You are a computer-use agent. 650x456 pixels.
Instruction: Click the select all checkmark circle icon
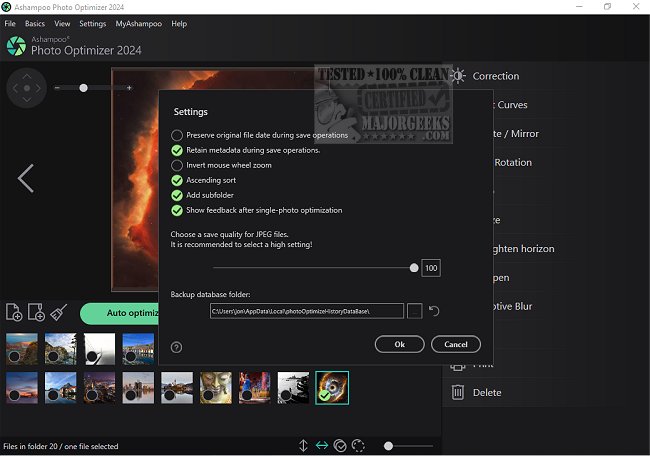(x=340, y=446)
